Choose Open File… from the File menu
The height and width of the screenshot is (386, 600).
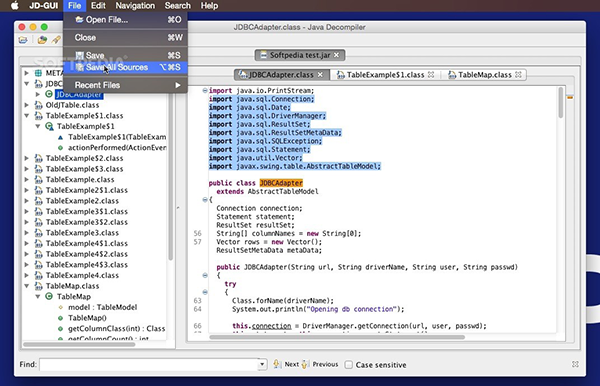126,20
